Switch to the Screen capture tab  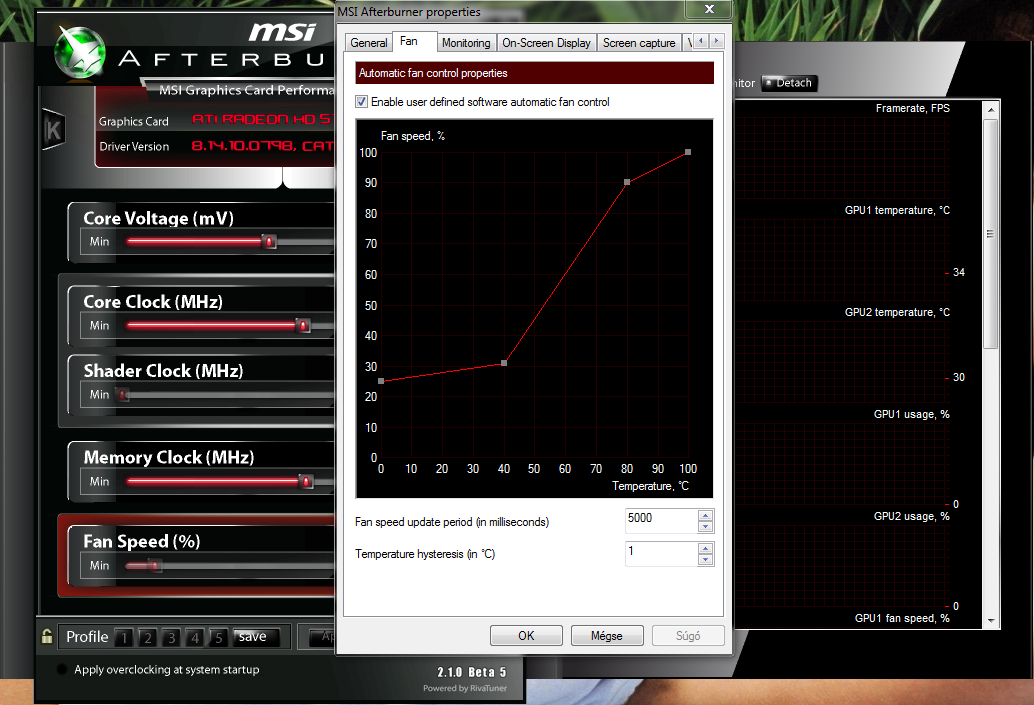point(639,43)
